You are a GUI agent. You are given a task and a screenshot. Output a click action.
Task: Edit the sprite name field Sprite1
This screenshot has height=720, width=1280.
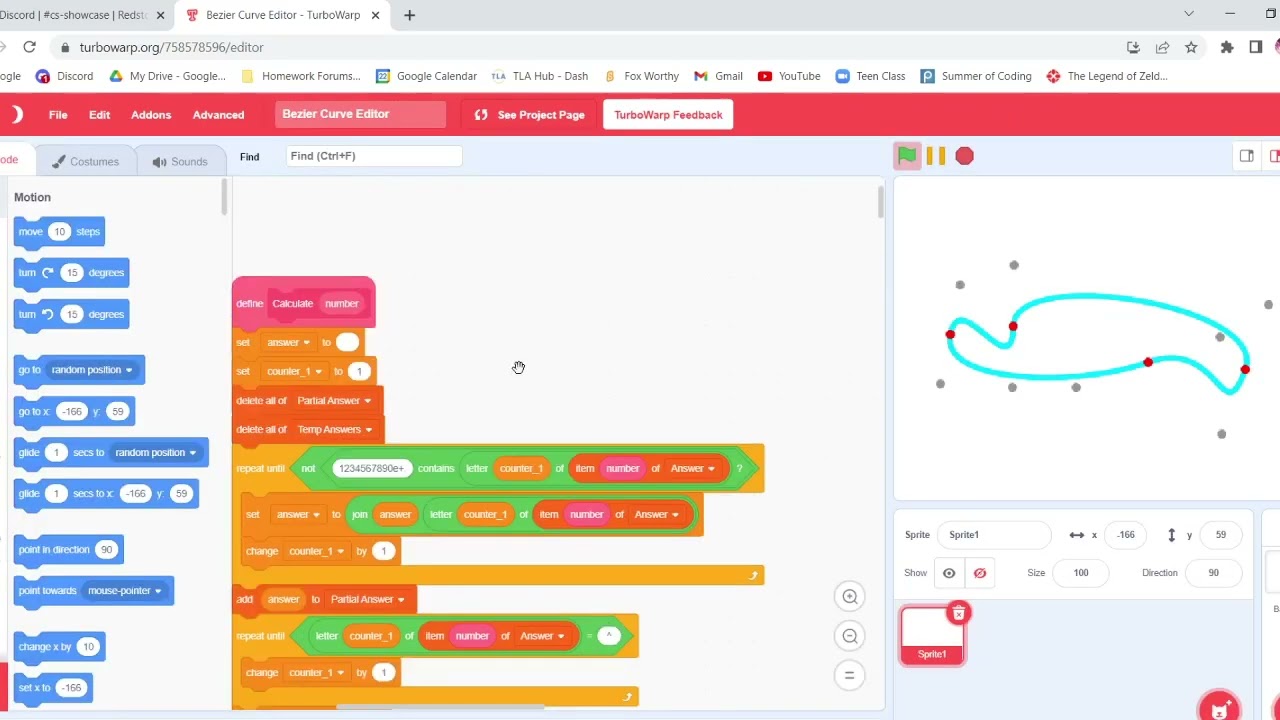click(x=994, y=535)
